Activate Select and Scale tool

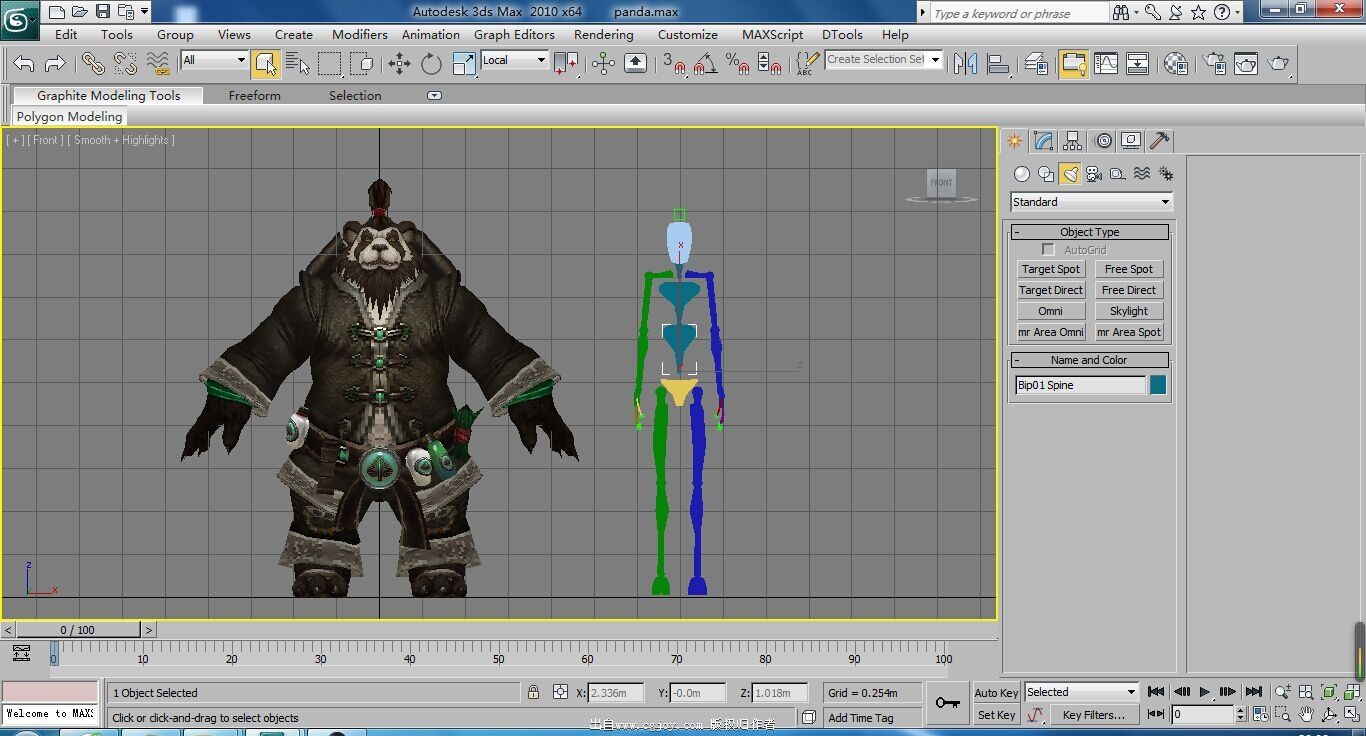464,64
